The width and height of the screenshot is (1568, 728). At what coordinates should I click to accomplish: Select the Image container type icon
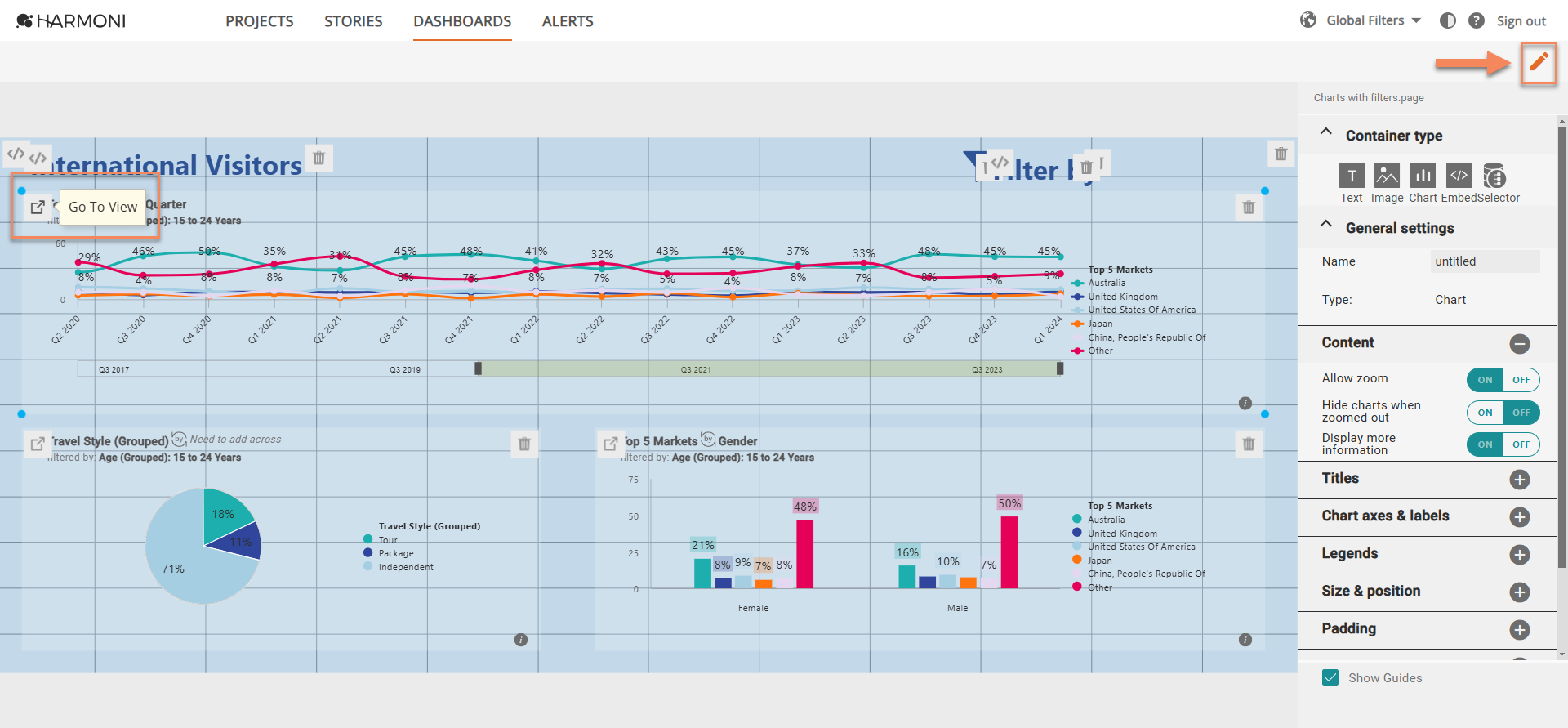click(1387, 176)
